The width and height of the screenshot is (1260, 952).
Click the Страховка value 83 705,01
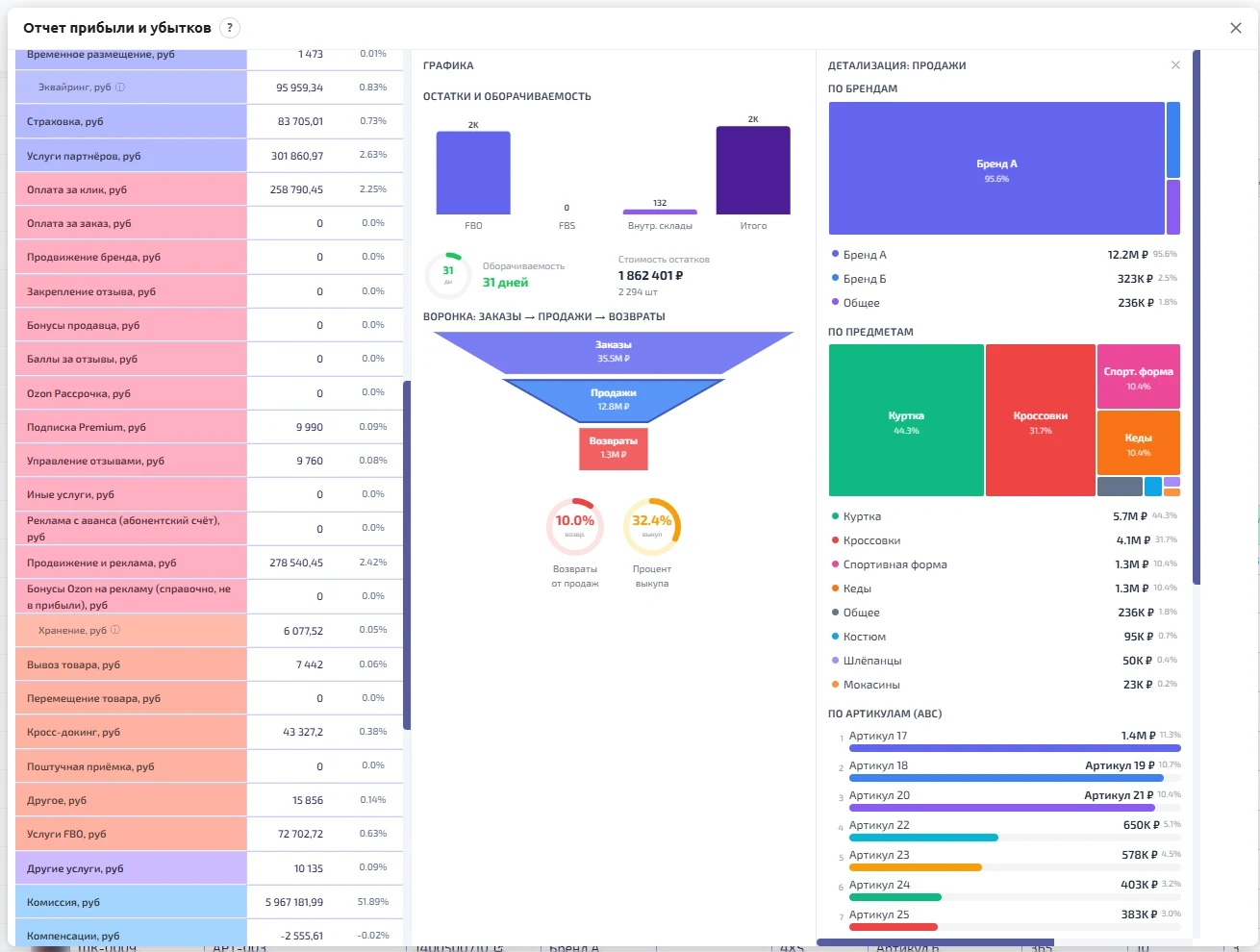click(300, 122)
